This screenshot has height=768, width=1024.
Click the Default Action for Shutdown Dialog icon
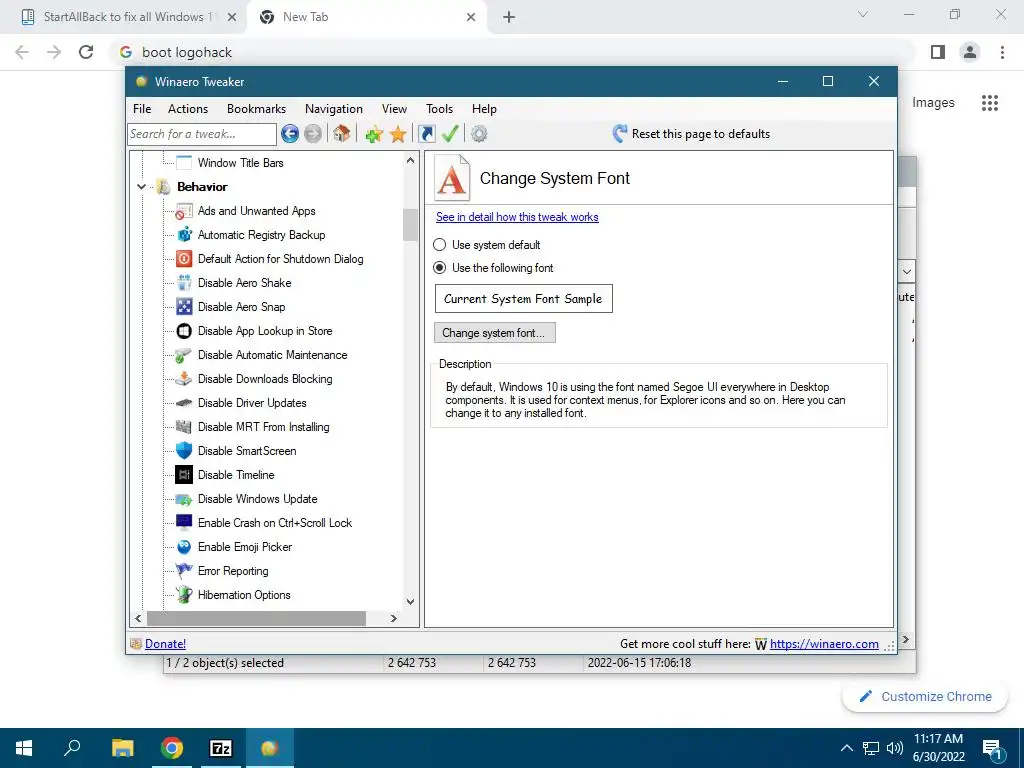[184, 259]
